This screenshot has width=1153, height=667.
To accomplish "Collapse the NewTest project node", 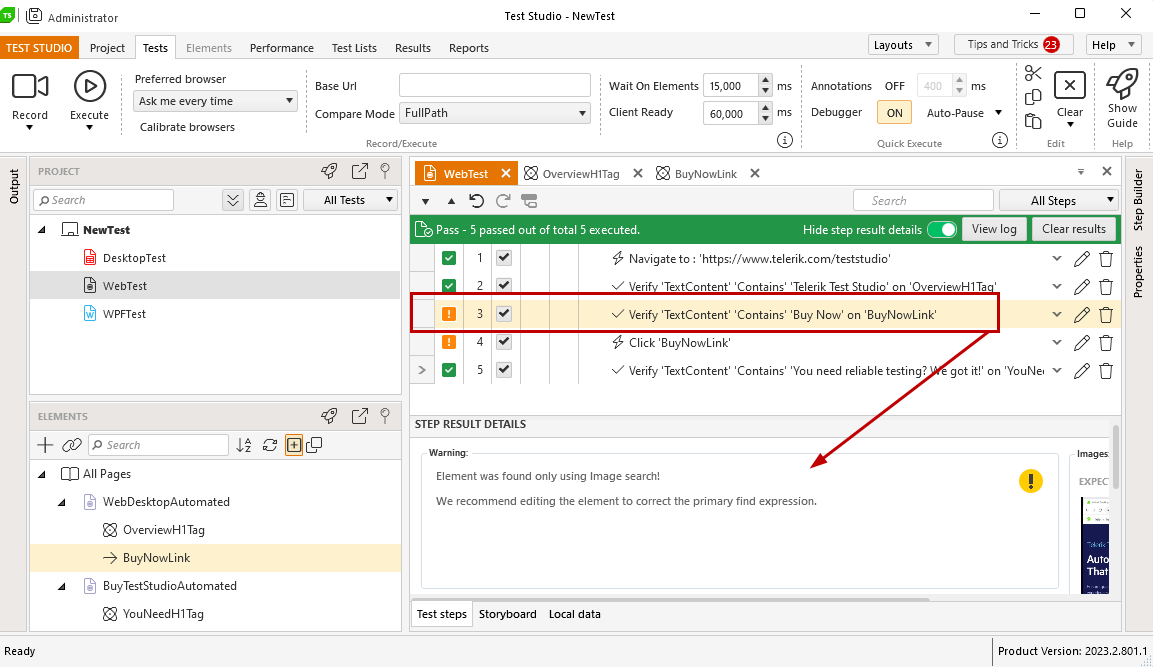I will 42,230.
